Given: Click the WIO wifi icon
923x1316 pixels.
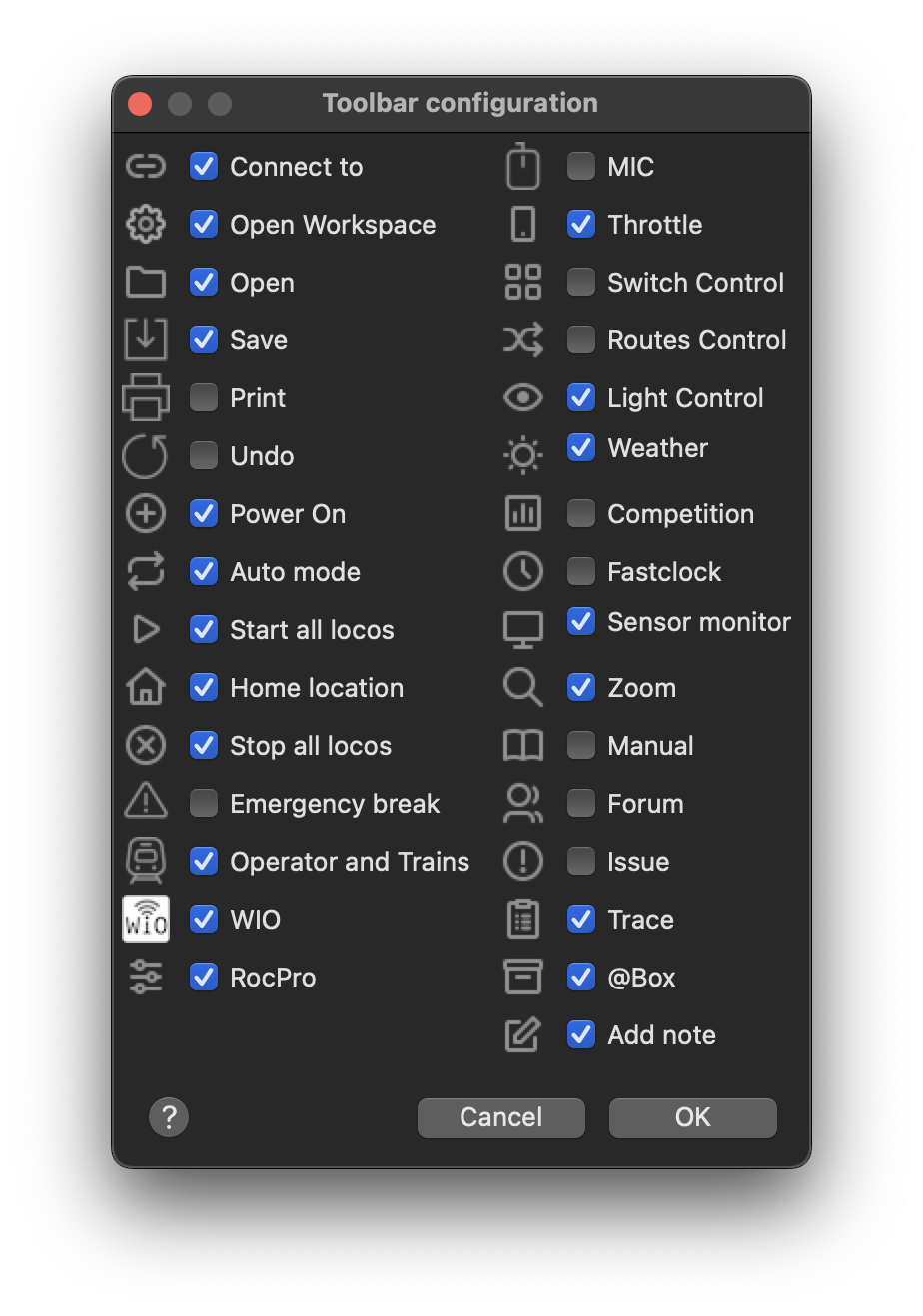Looking at the screenshot, I should [146, 919].
